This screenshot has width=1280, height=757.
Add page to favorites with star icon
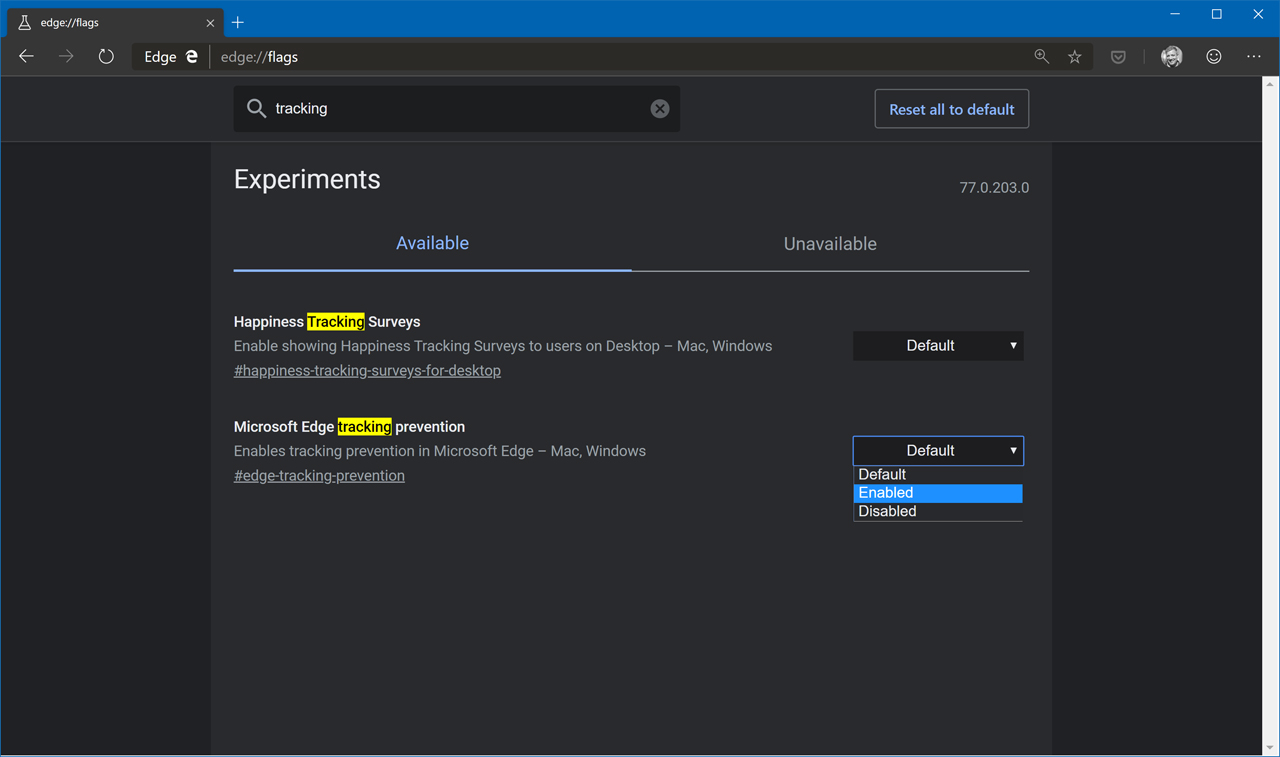[1075, 57]
